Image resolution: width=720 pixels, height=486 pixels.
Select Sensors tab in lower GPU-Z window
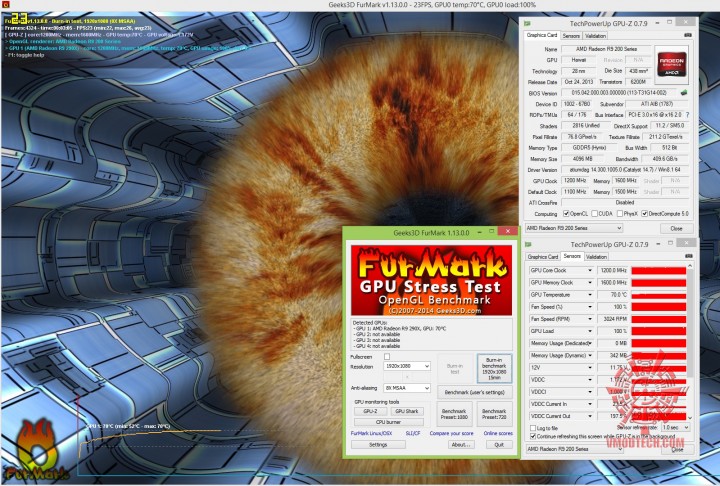[x=572, y=256]
